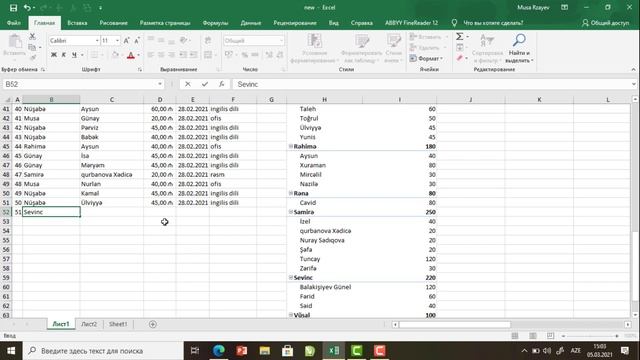Click the Wrap Text icon

(208, 40)
